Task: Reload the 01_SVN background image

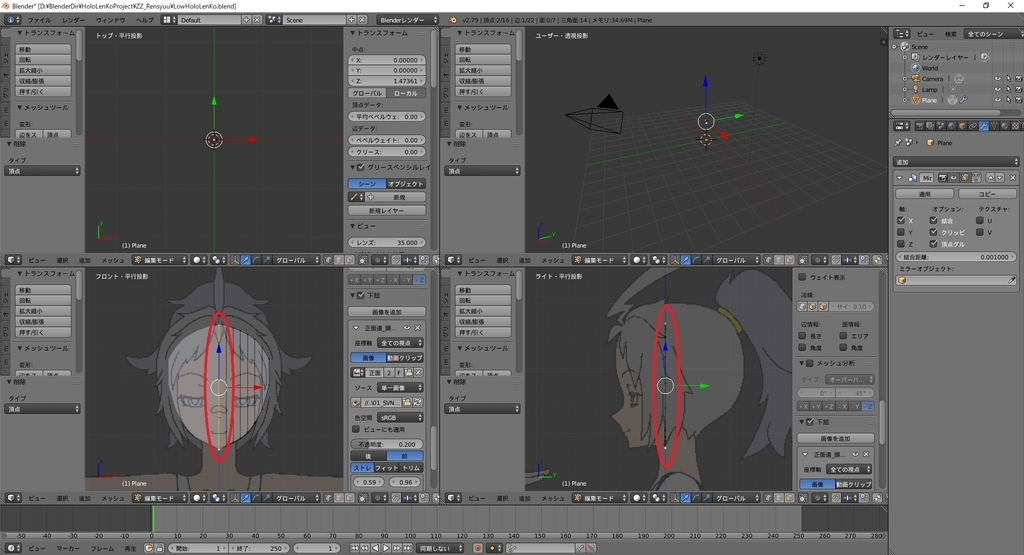Action: [417, 402]
